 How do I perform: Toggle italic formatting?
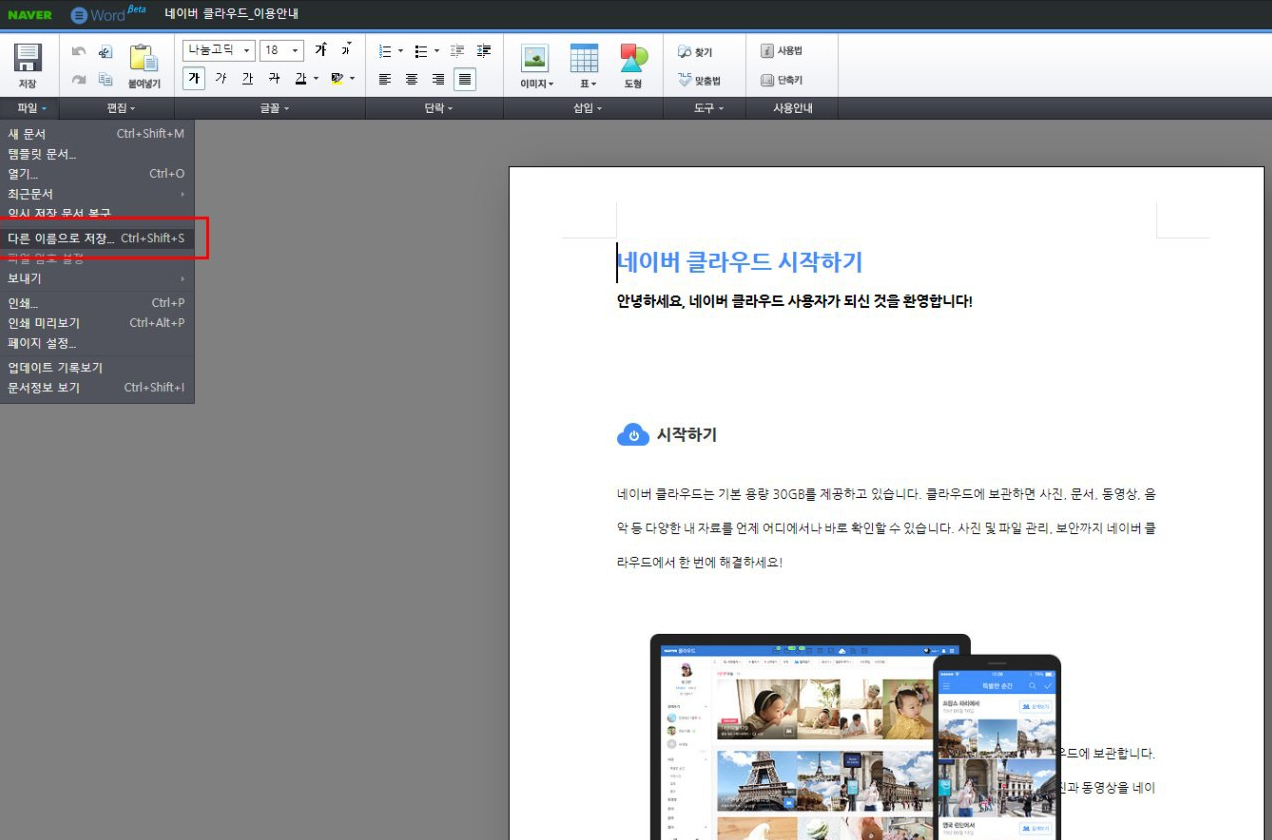pyautogui.click(x=221, y=78)
